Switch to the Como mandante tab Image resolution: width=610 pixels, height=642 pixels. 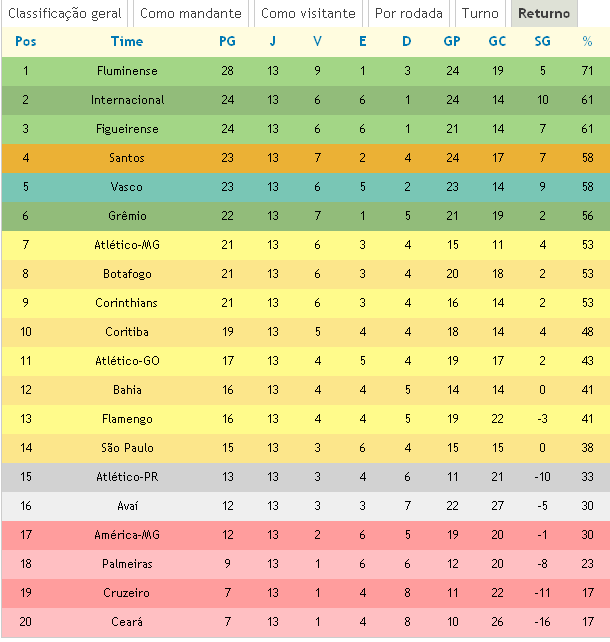click(190, 14)
